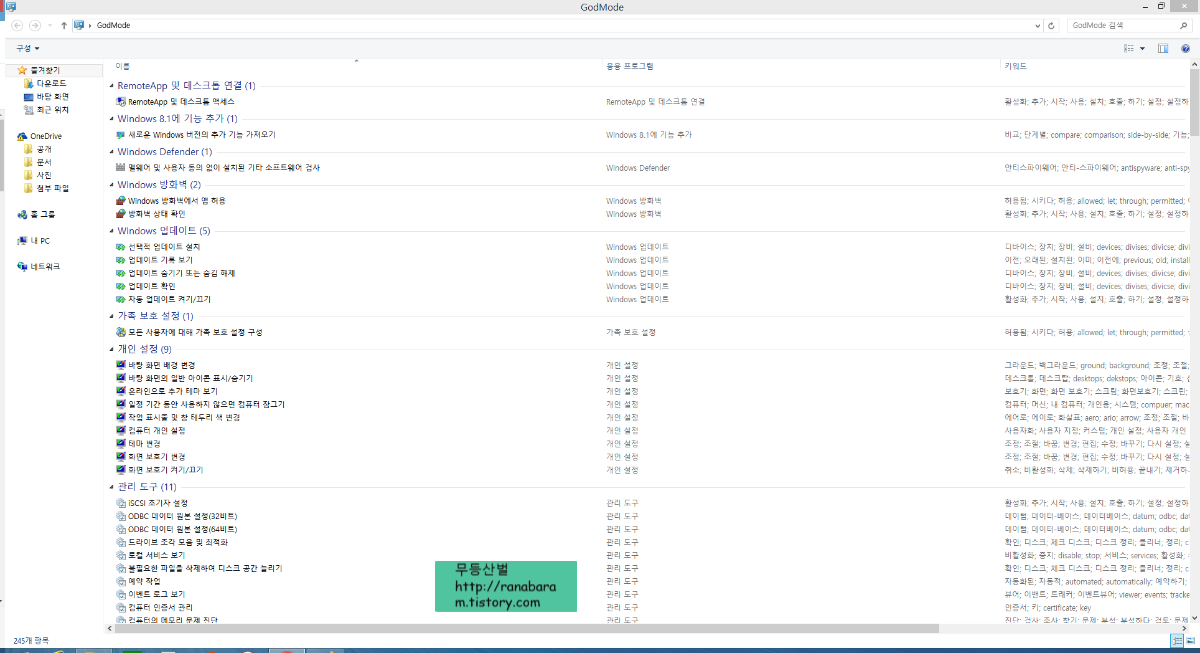Sort by 응용 프로그램 column header
The height and width of the screenshot is (653, 1200).
click(630, 66)
